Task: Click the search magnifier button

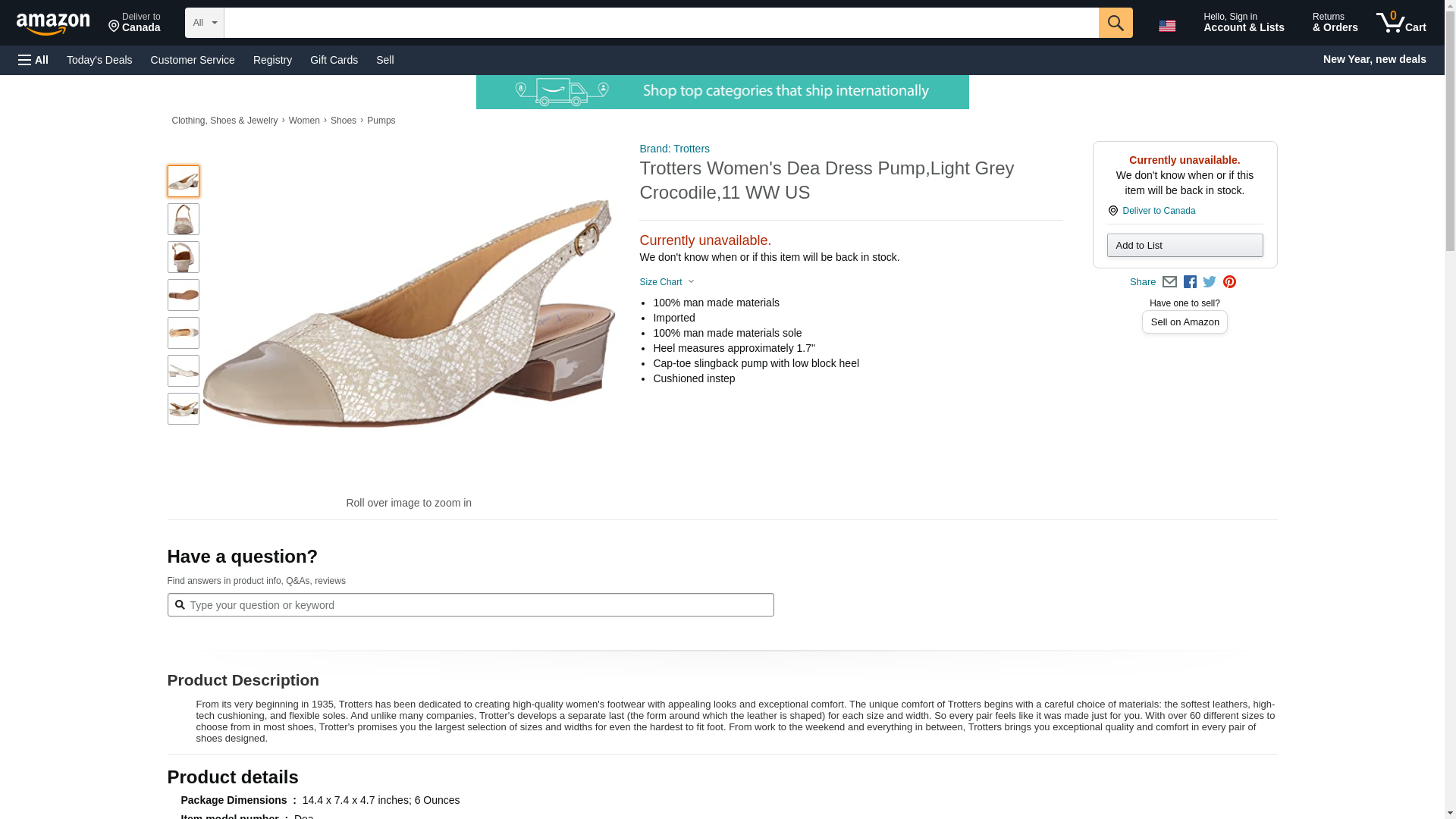Action: click(x=1115, y=23)
